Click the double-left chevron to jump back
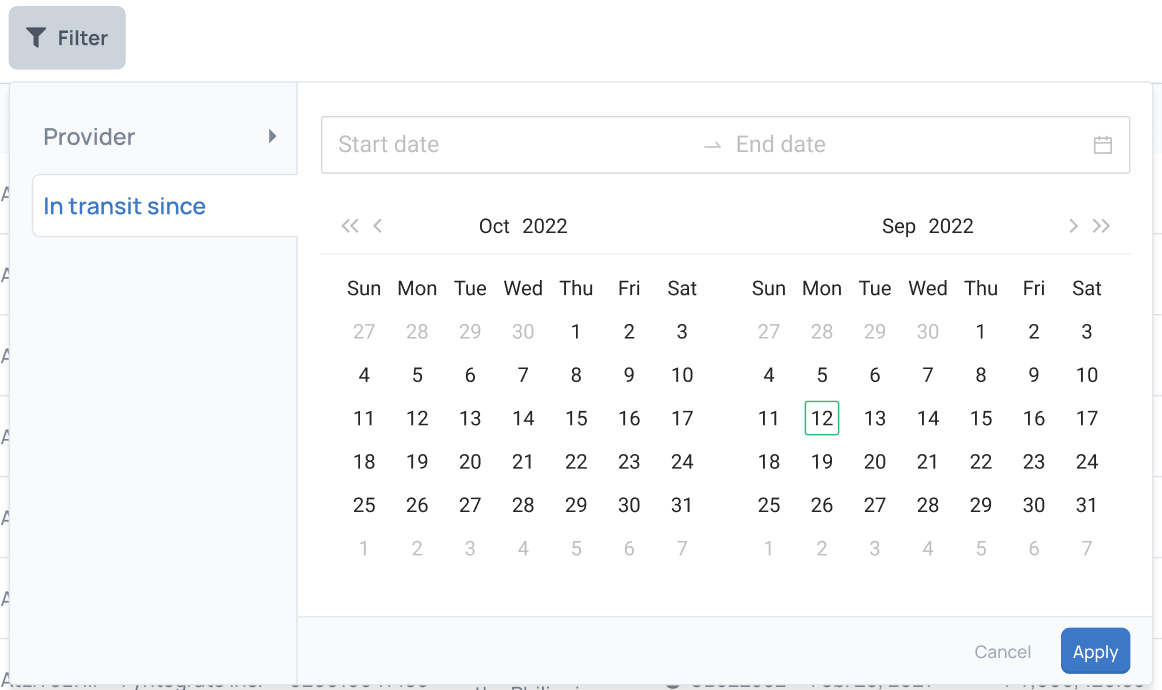The image size is (1162, 690). tap(349, 226)
